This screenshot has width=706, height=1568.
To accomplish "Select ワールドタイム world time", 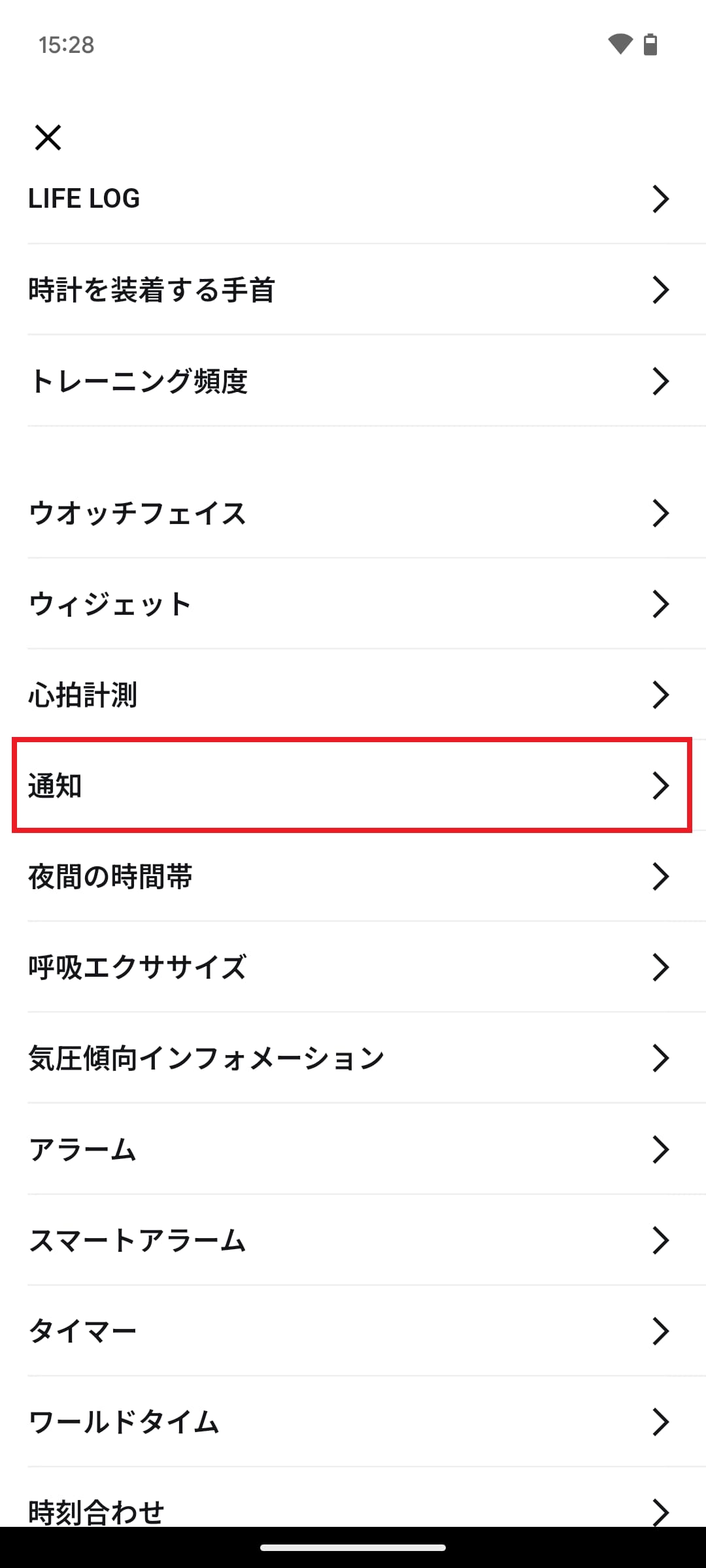I will (124, 1422).
